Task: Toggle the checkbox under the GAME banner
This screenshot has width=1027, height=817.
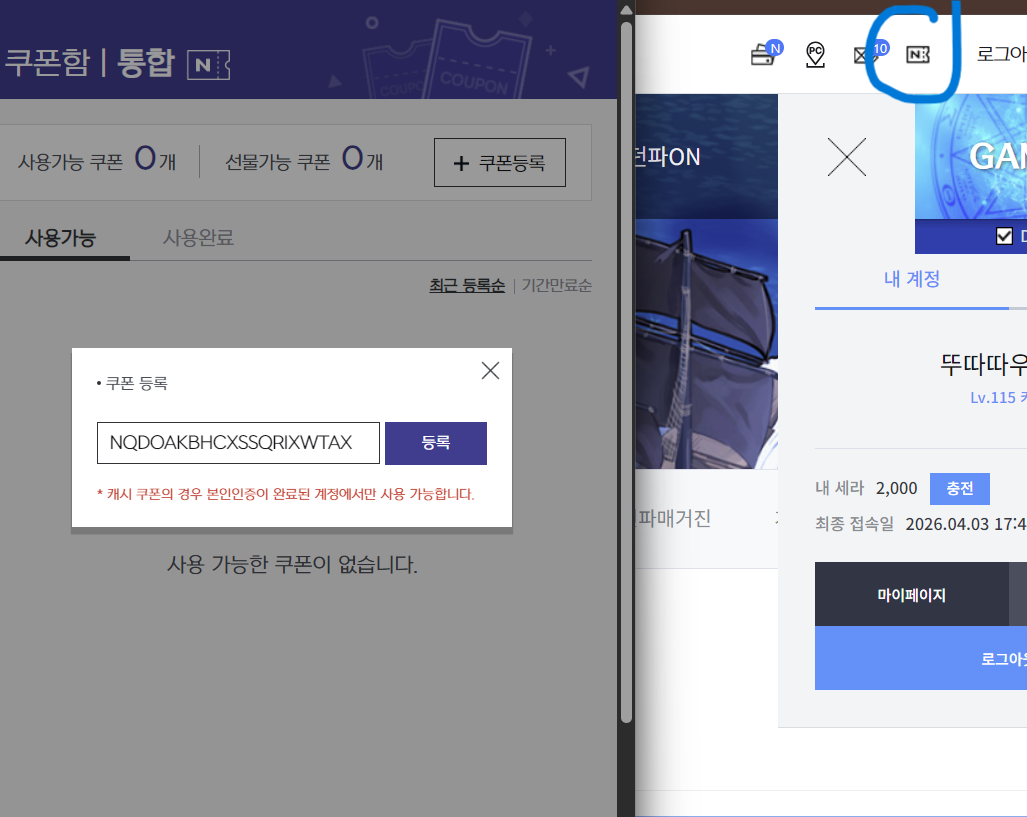Action: click(x=1004, y=236)
